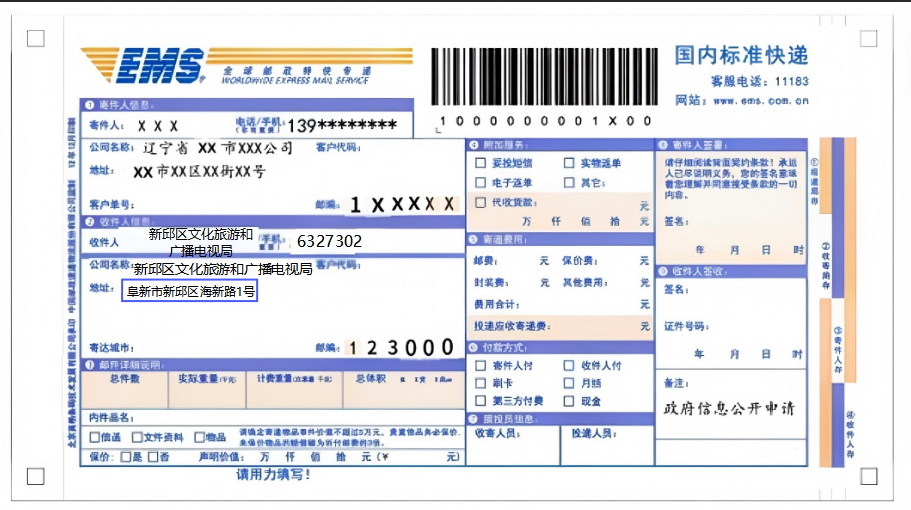Click the 计费重量 column cell
The width and height of the screenshot is (911, 510).
(x=295, y=390)
